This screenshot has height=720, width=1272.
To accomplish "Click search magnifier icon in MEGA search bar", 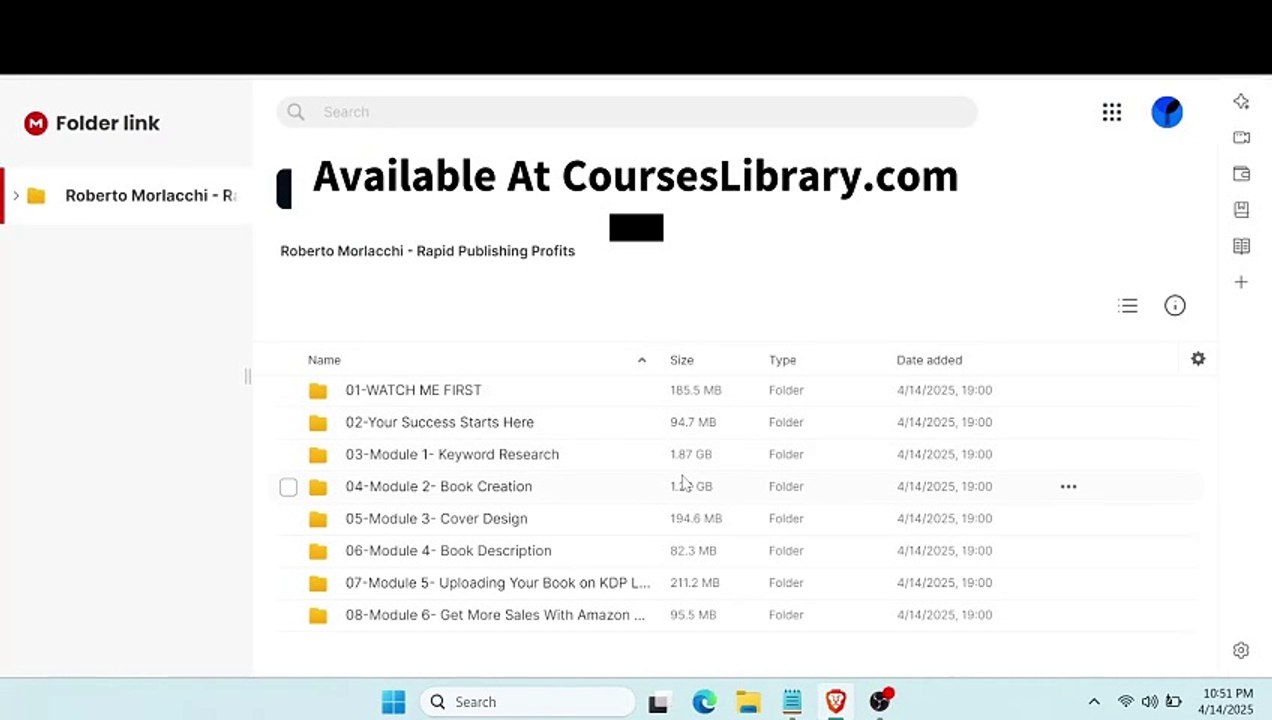I will (x=296, y=112).
